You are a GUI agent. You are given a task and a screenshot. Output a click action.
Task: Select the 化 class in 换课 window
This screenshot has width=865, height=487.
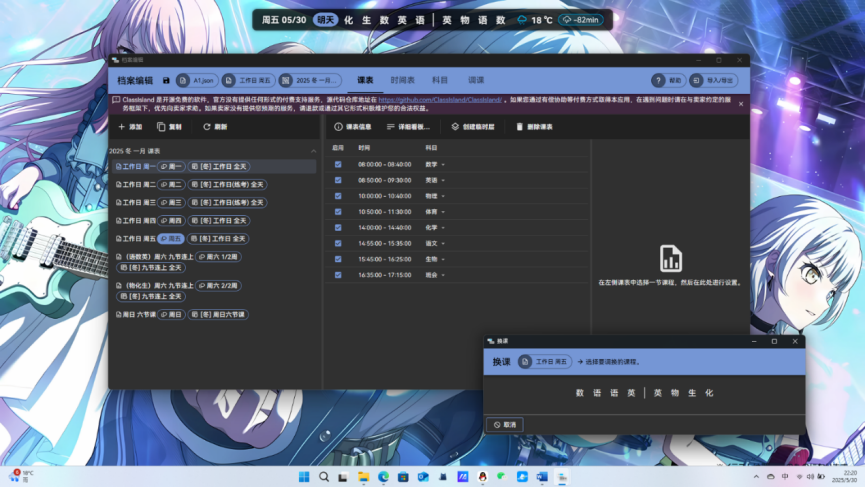(709, 393)
